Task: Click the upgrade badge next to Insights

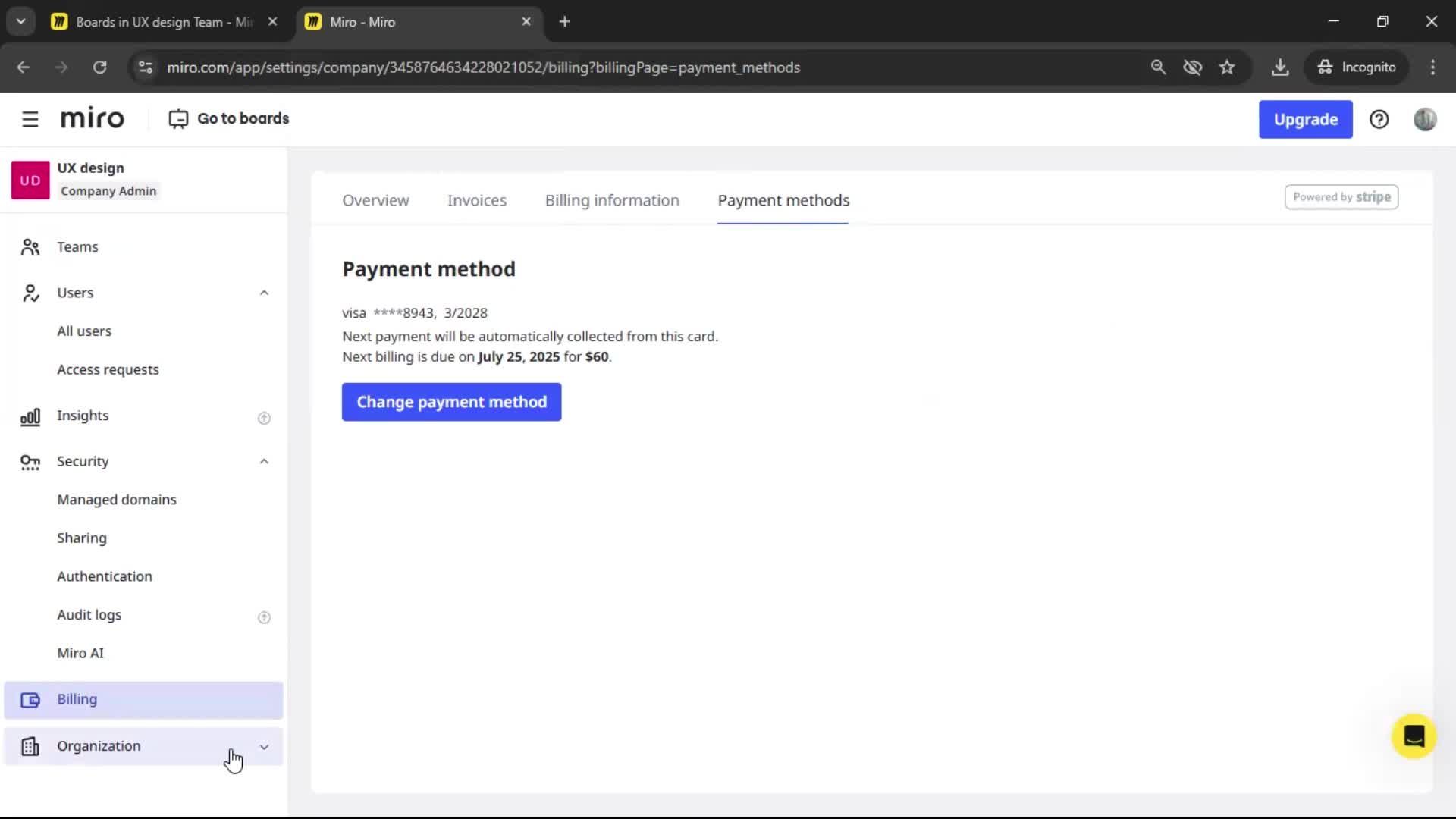Action: tap(264, 418)
